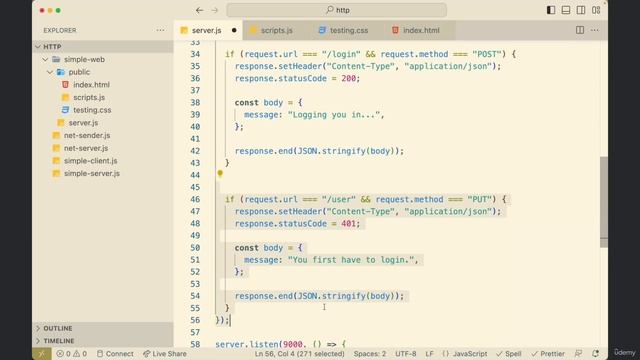Split the editor to the right

[x=580, y=30]
